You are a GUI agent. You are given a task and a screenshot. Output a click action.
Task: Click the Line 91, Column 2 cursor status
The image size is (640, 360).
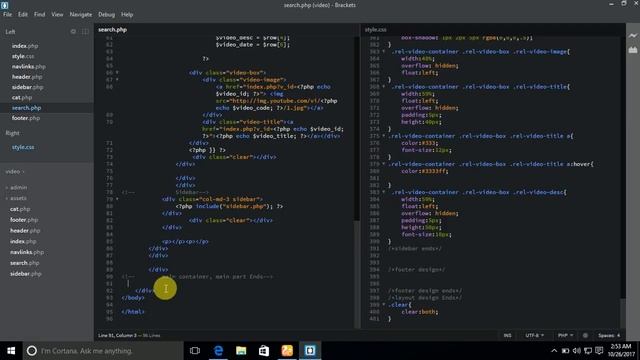click(x=118, y=336)
